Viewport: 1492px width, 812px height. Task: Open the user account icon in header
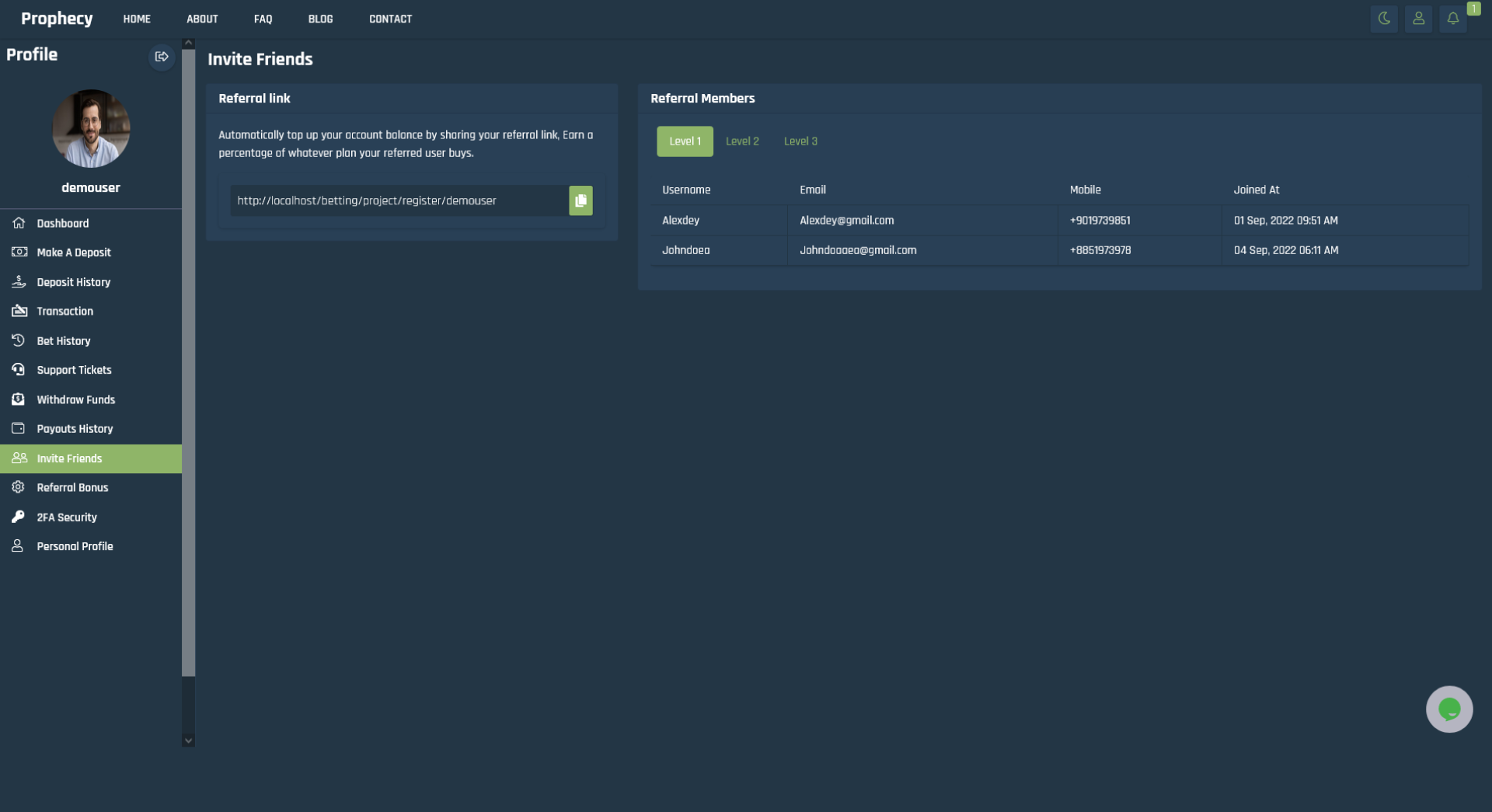(x=1418, y=19)
